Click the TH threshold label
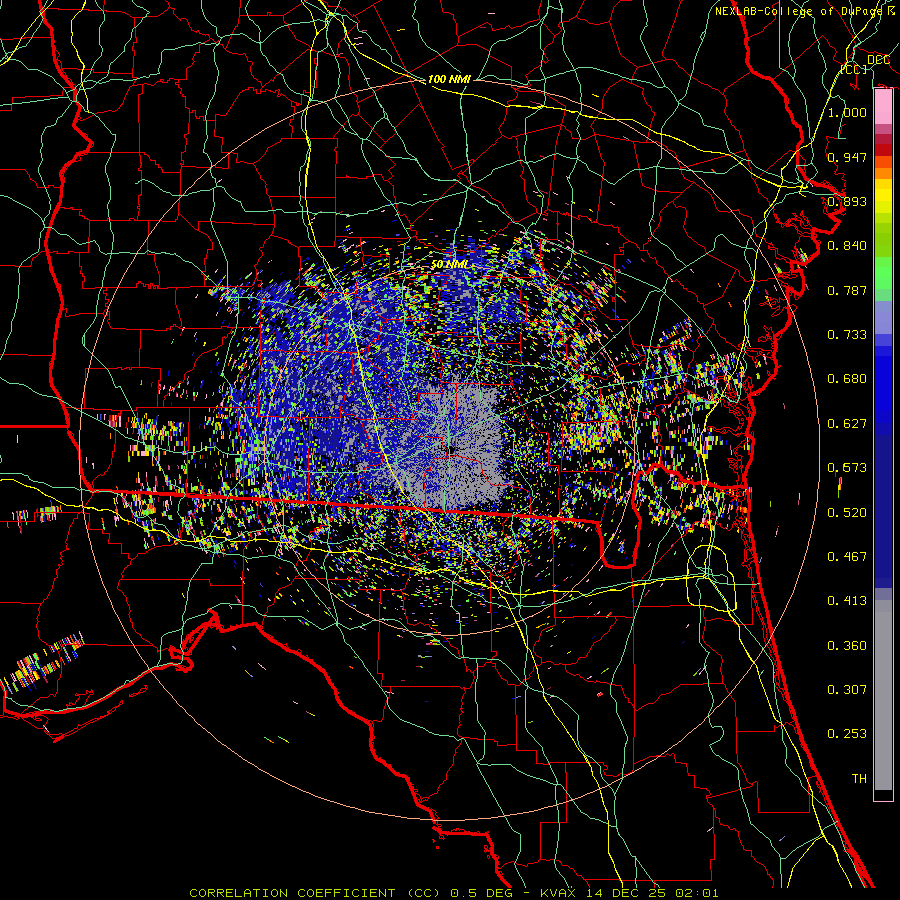 [x=859, y=779]
